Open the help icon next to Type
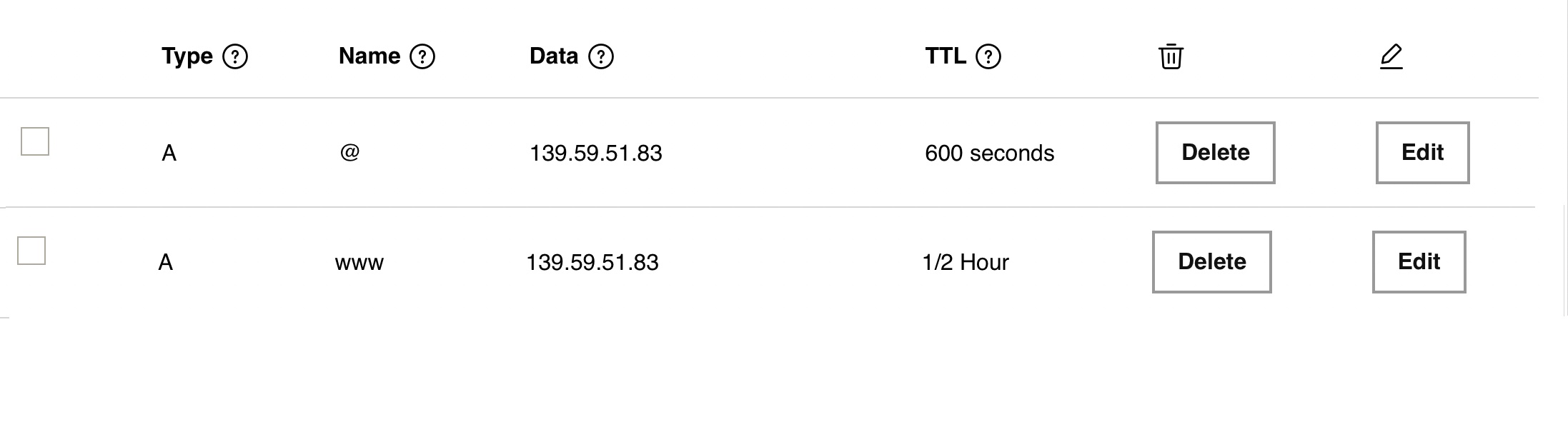The image size is (1568, 427). 235,56
